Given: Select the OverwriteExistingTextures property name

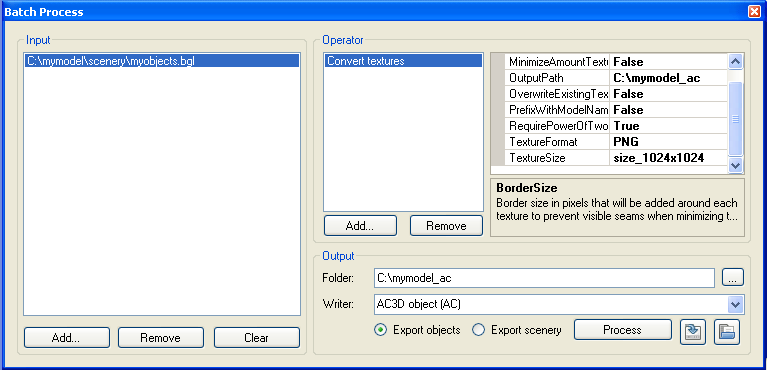Looking at the screenshot, I should tap(557, 94).
